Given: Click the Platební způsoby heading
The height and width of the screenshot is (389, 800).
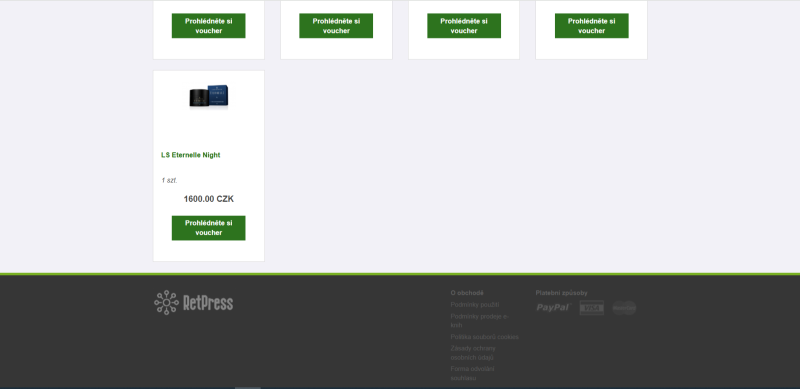Looking at the screenshot, I should pyautogui.click(x=561, y=293).
